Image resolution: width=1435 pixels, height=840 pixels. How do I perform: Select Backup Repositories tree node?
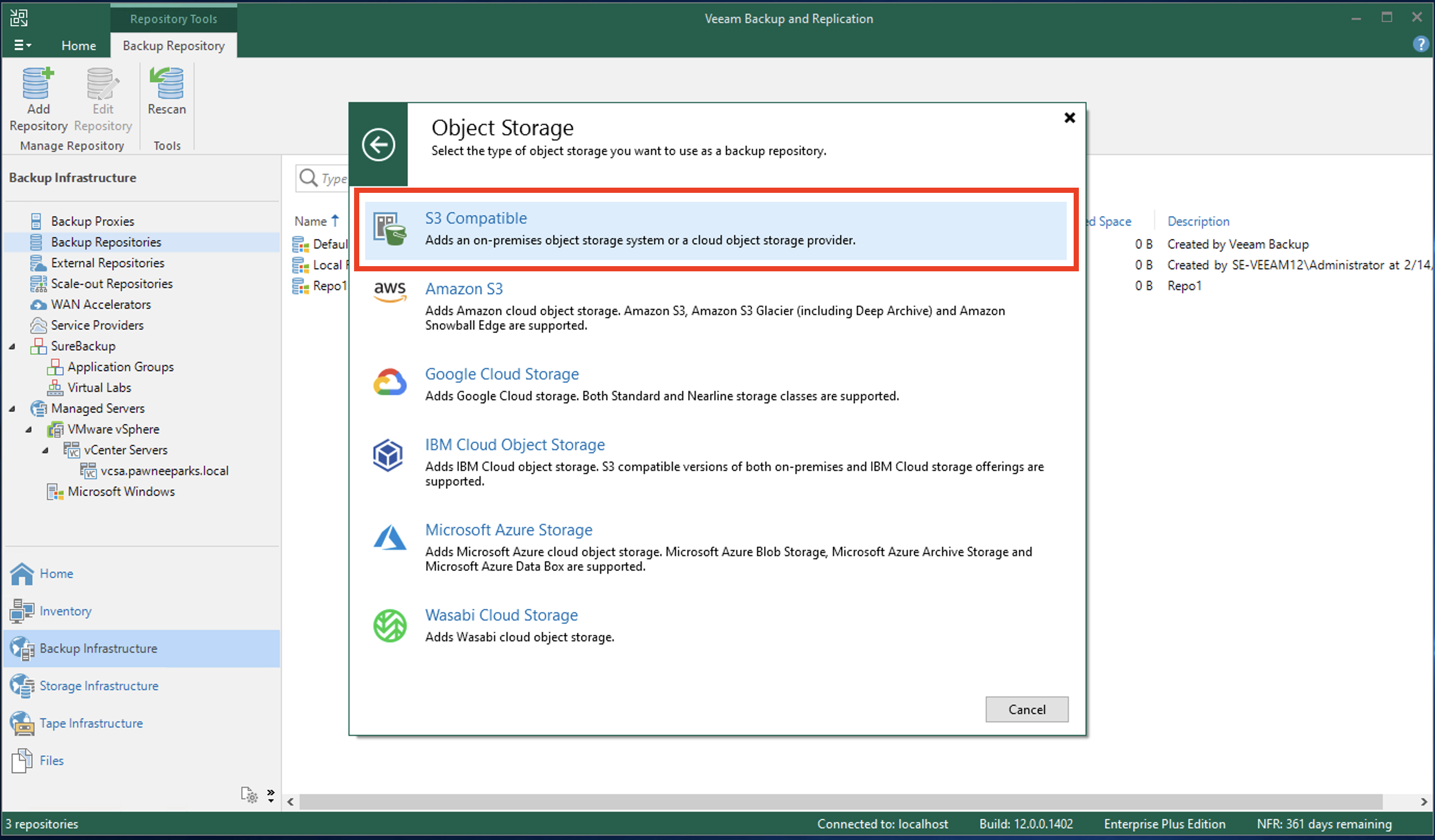point(106,242)
